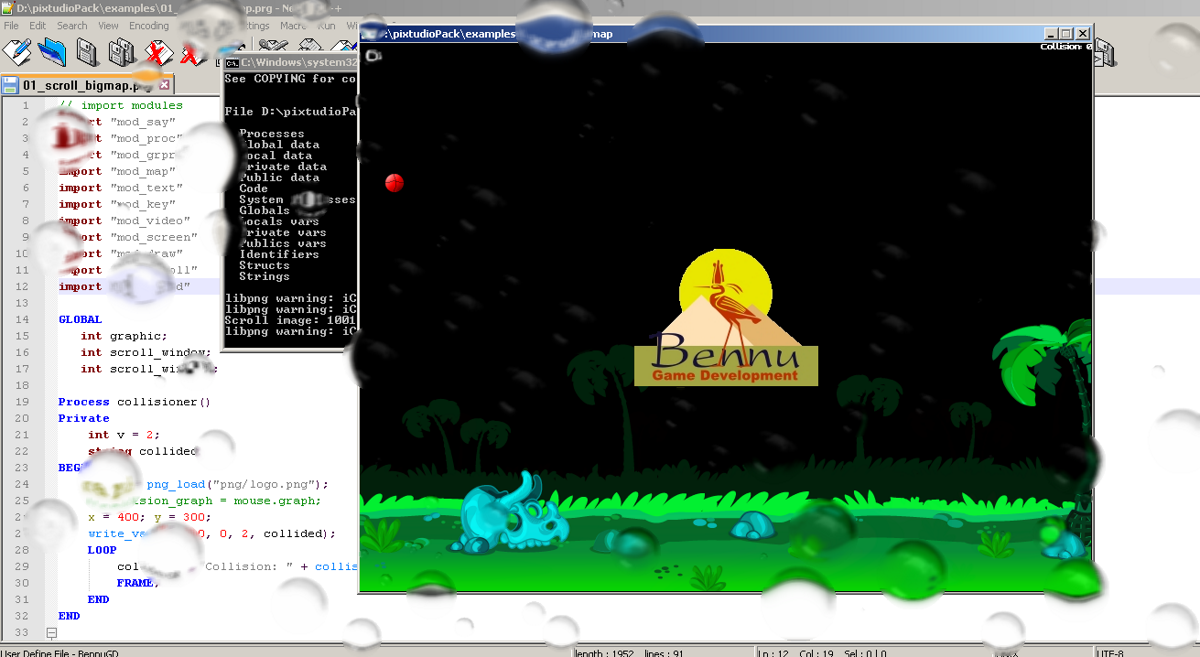Screen dimensions: 1200x657
Task: Click the "length : 1952" status bar entry
Action: (x=605, y=653)
